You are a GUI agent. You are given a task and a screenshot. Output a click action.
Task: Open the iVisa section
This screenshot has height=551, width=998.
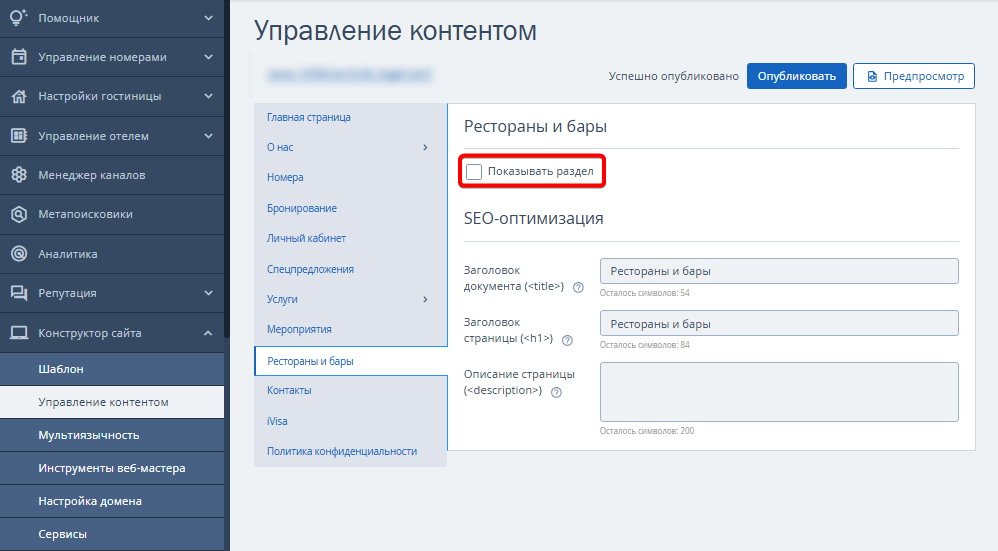click(x=277, y=421)
